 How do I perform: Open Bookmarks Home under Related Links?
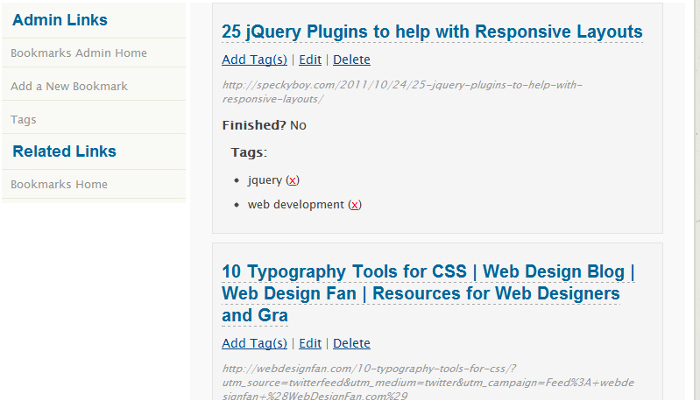click(x=59, y=184)
